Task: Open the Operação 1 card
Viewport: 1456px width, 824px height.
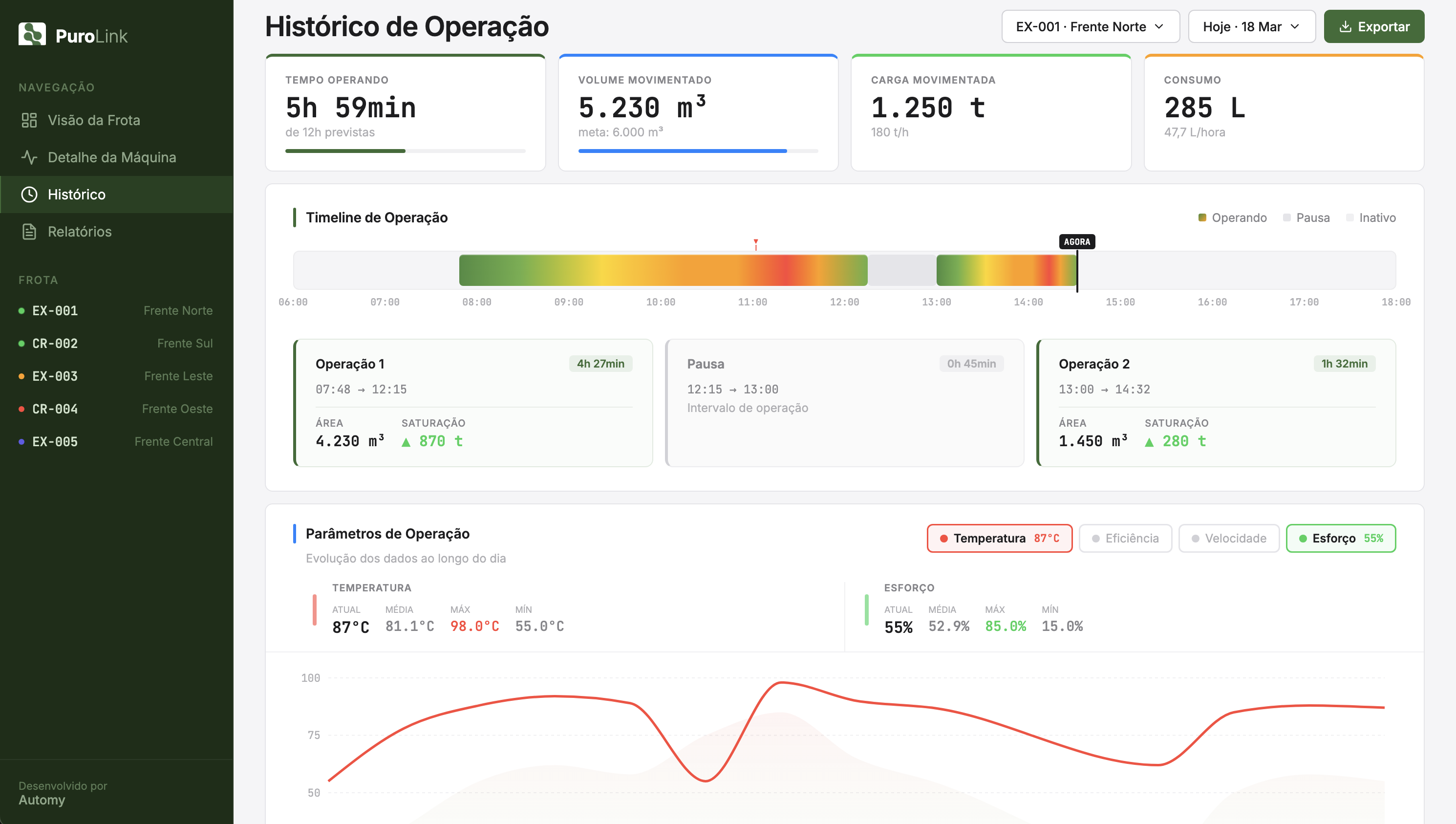Action: point(473,403)
